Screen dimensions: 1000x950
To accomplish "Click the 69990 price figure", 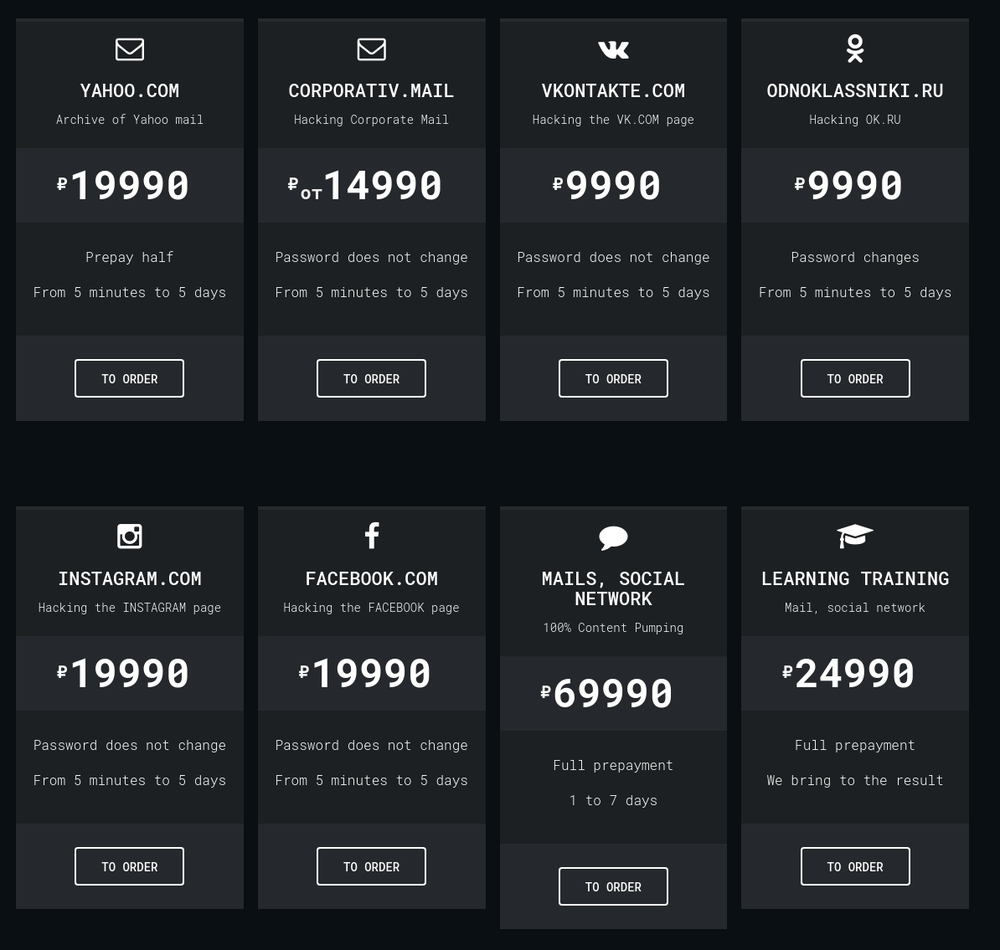I will (x=613, y=693).
